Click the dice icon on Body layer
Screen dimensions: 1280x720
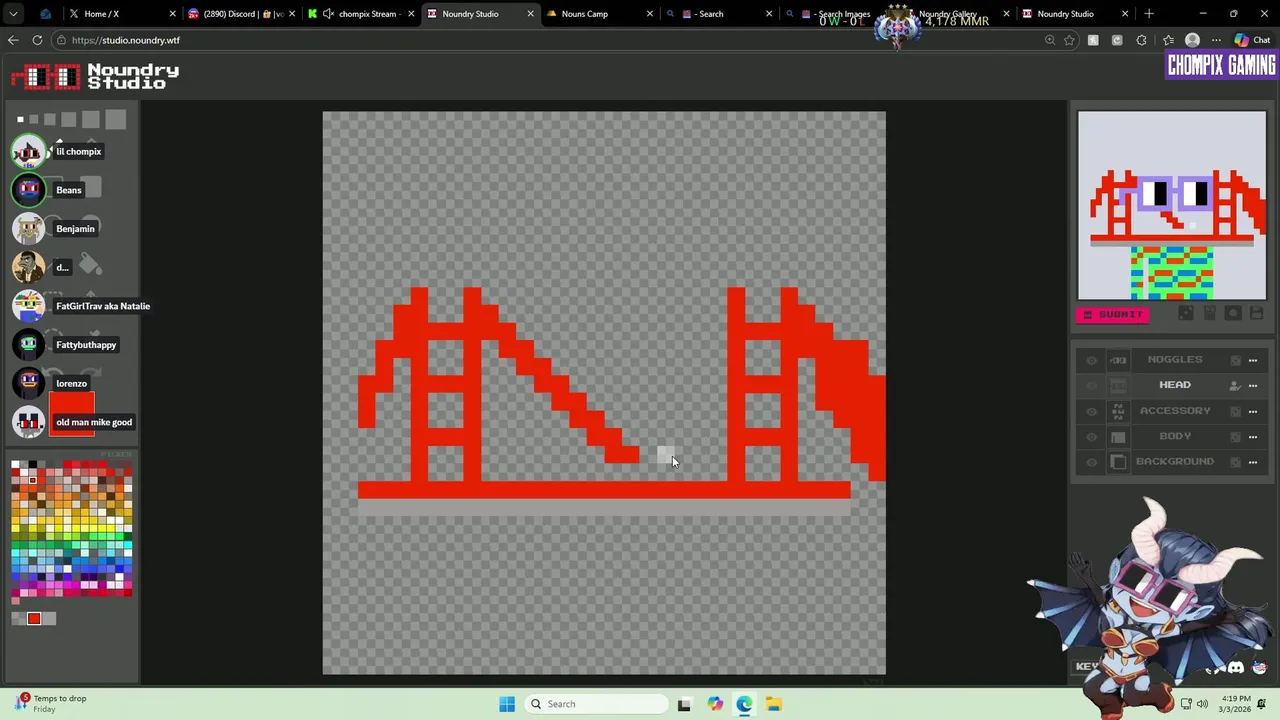point(1236,437)
